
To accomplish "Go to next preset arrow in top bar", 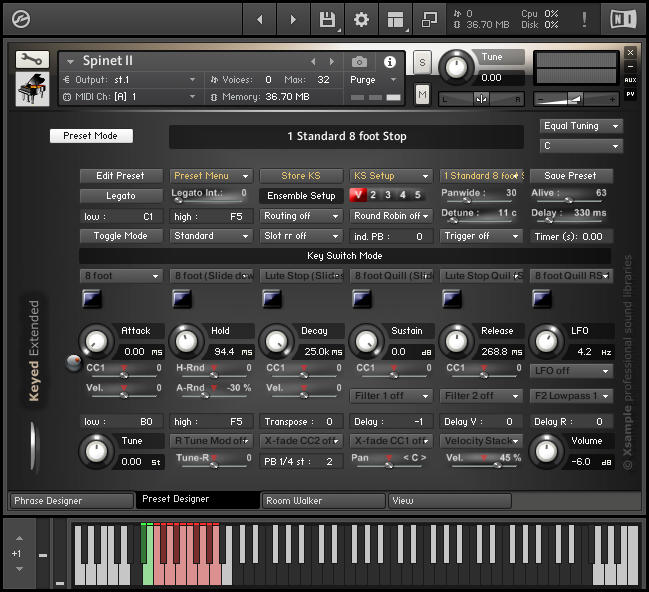I will (293, 19).
